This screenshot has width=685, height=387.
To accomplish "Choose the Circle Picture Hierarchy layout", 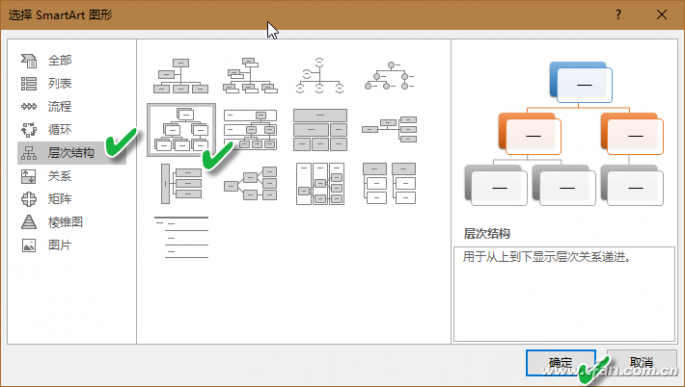I will tap(389, 76).
